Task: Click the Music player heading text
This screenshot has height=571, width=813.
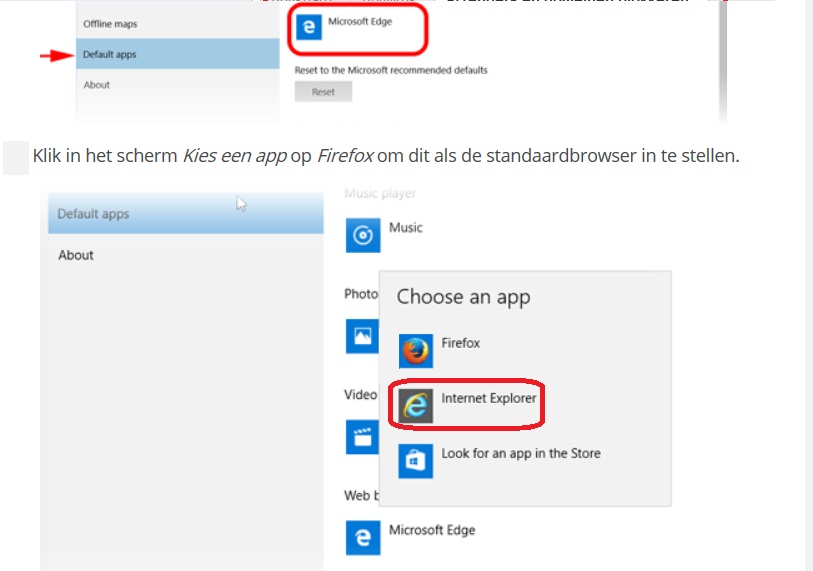Action: point(380,193)
